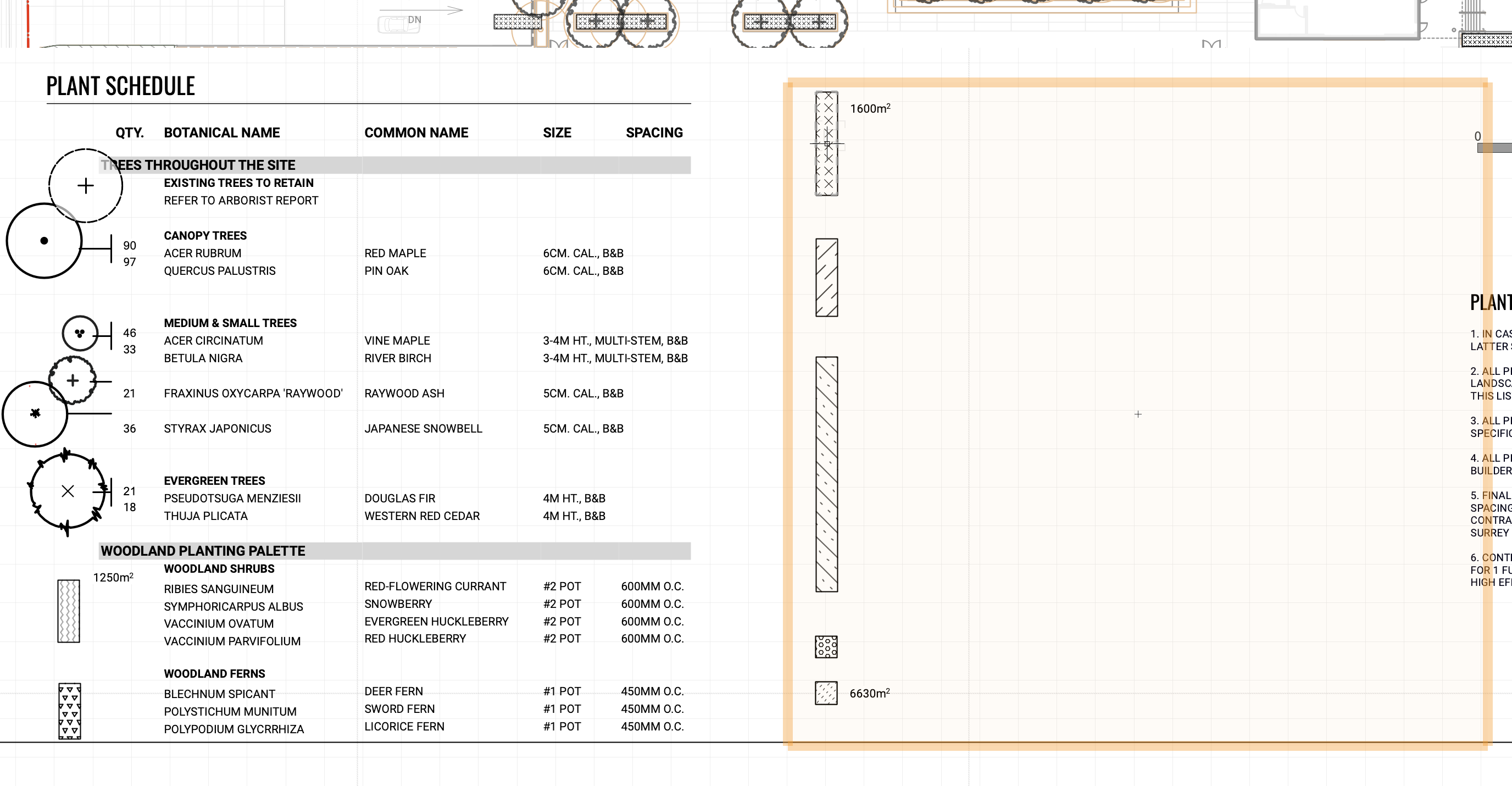This screenshot has width=1512, height=786.
Task: Click the PLANT SCHEDULE title text
Action: pos(120,86)
